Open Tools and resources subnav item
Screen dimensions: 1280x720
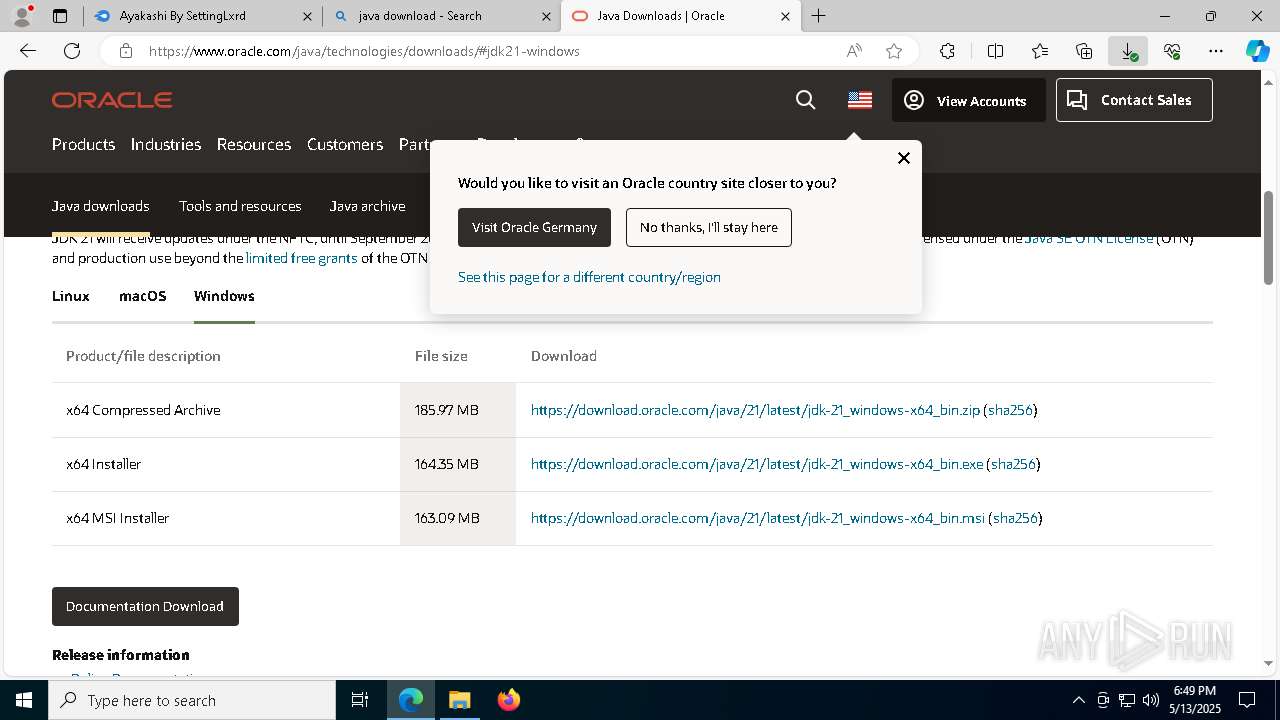(240, 206)
